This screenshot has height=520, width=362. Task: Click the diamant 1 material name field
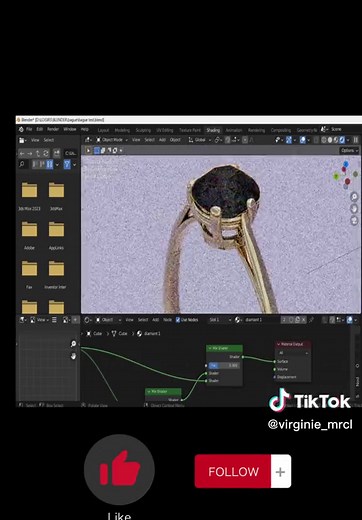click(261, 320)
